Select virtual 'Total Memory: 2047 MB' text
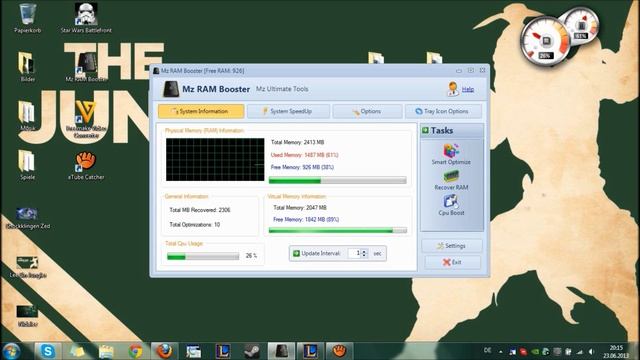Viewport: 640px width, 360px height. pyautogui.click(x=300, y=207)
